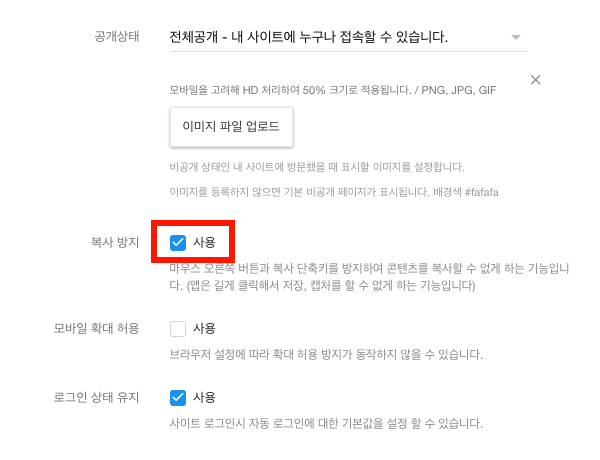
Task: Click the X icon beside the image upload hint
Action: click(535, 80)
